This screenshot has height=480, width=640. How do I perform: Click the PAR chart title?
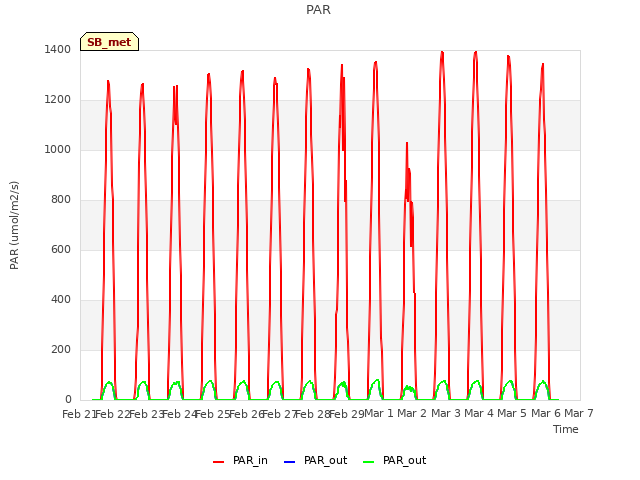click(318, 9)
